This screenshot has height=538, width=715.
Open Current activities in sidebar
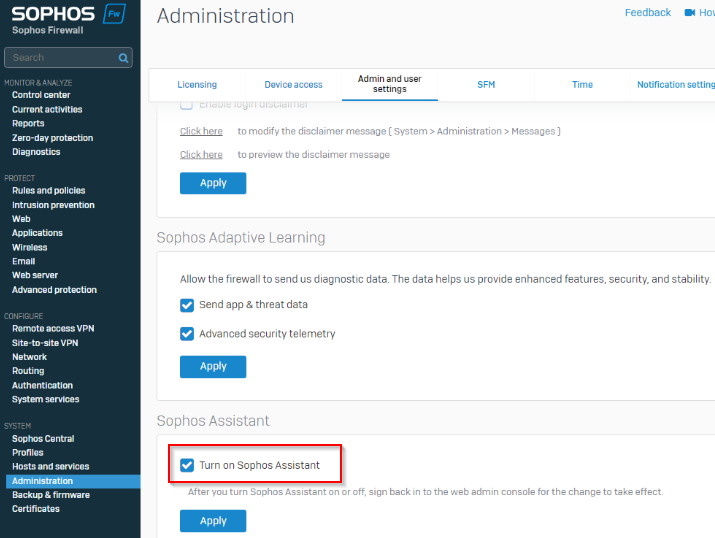tap(47, 109)
